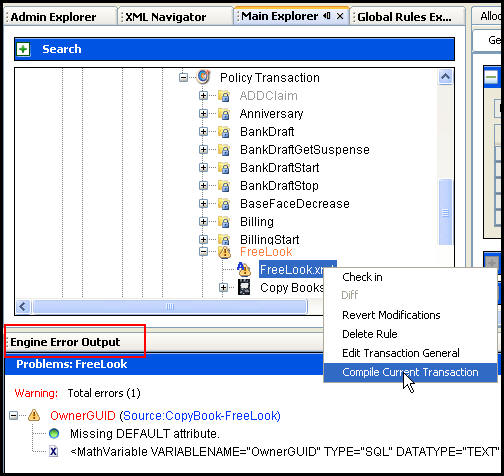Select the Copy Books tree item
The width and height of the screenshot is (504, 476).
tap(292, 288)
